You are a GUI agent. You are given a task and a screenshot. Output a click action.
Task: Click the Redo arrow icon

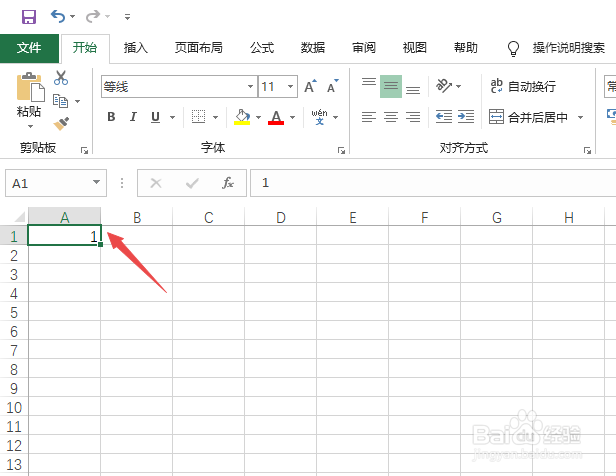click(93, 16)
